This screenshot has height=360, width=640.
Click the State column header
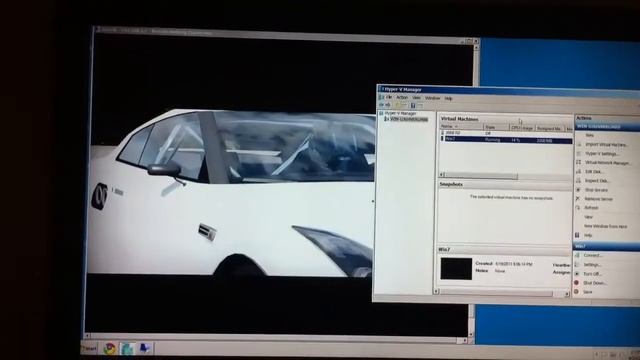point(496,128)
